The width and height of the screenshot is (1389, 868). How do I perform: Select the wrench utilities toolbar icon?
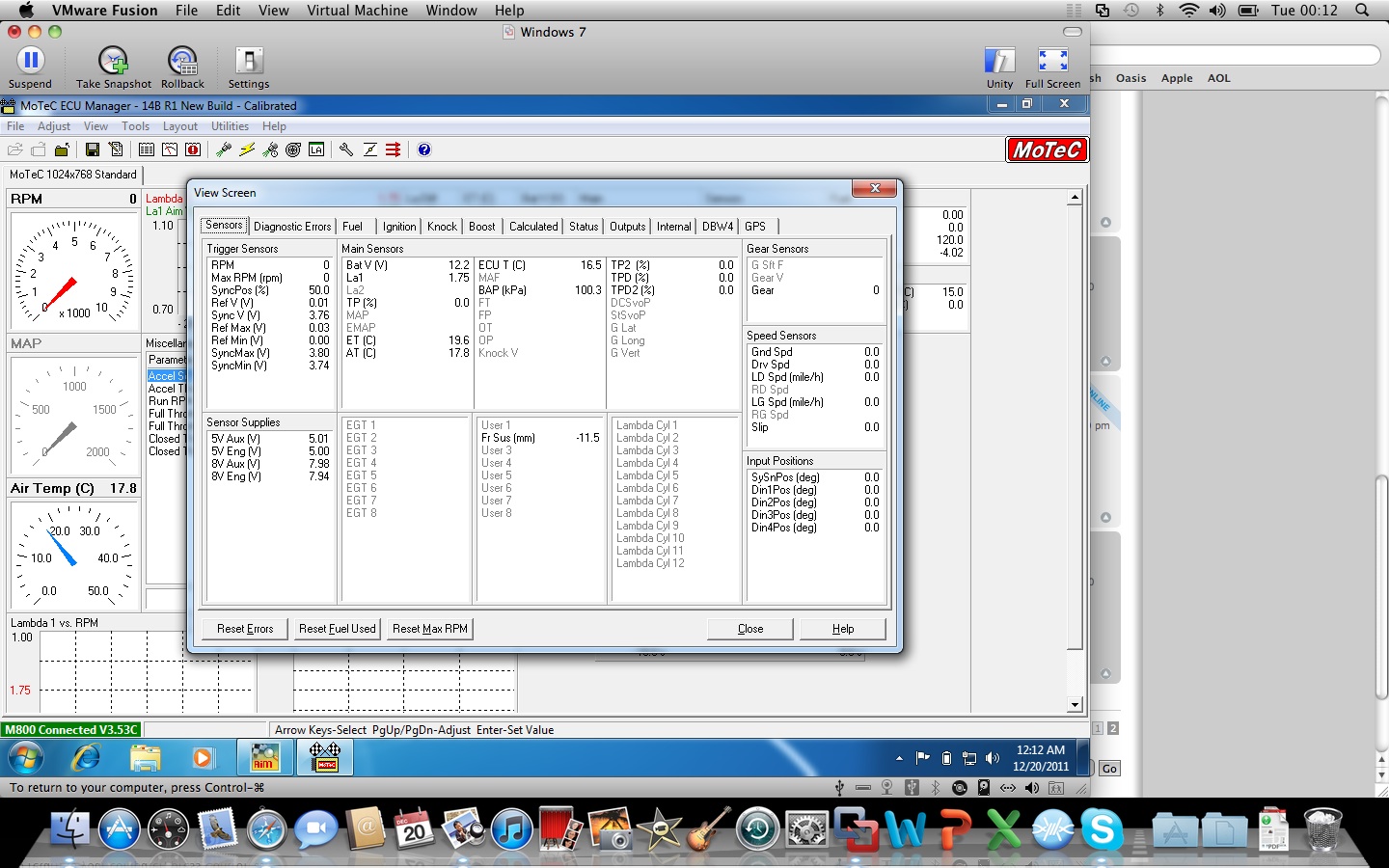(x=346, y=149)
